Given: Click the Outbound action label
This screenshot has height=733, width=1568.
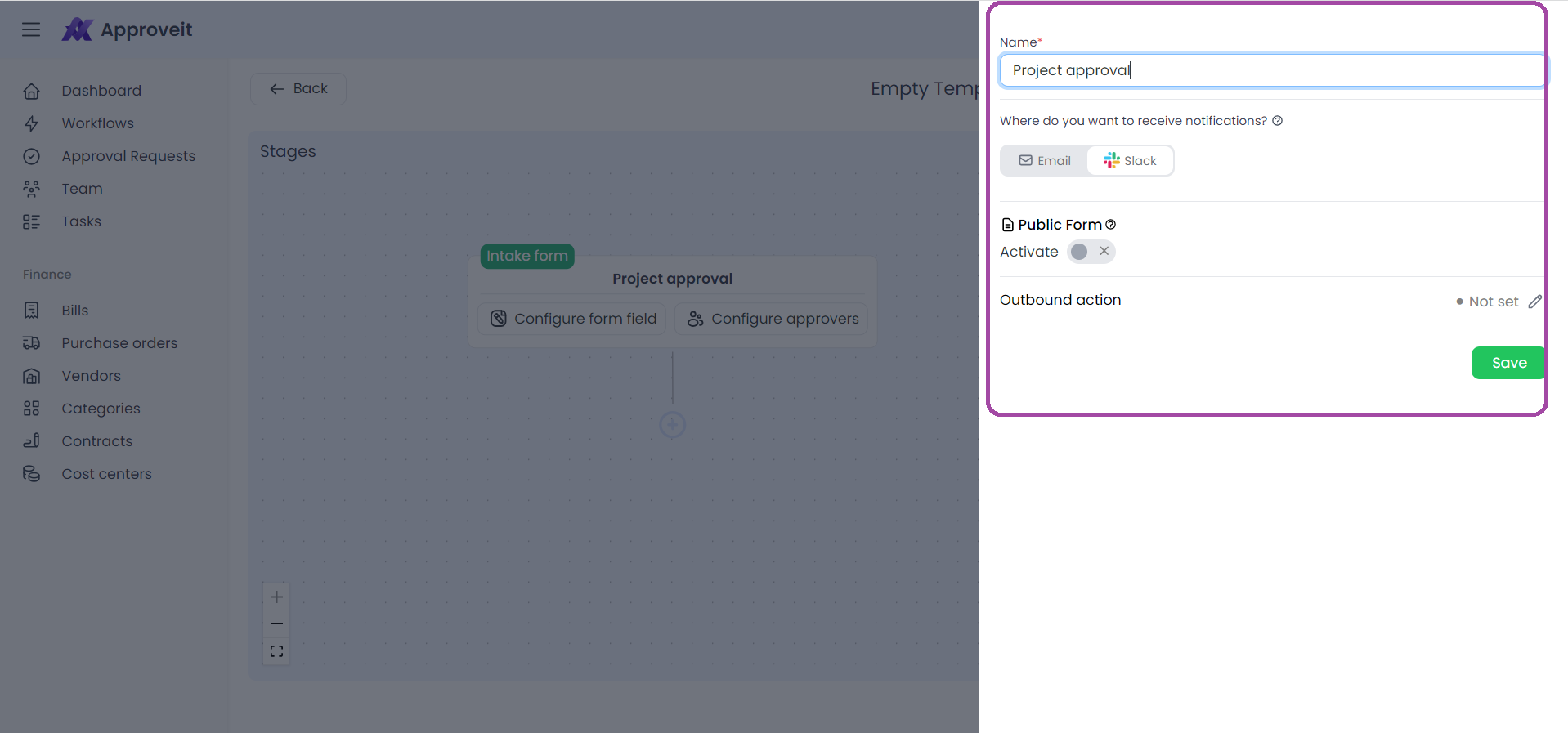Looking at the screenshot, I should pyautogui.click(x=1060, y=300).
